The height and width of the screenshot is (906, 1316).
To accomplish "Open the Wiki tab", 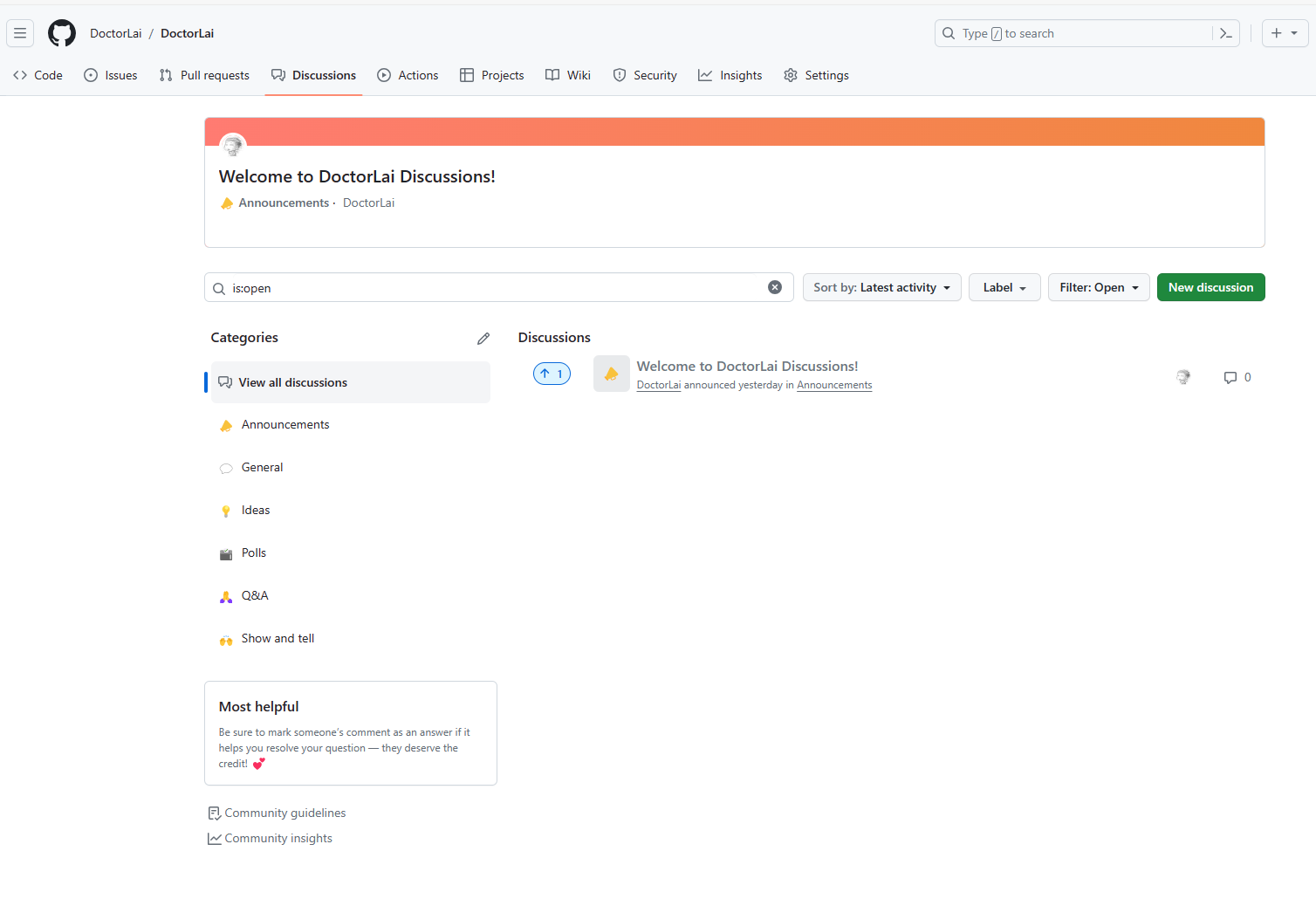I will point(568,75).
